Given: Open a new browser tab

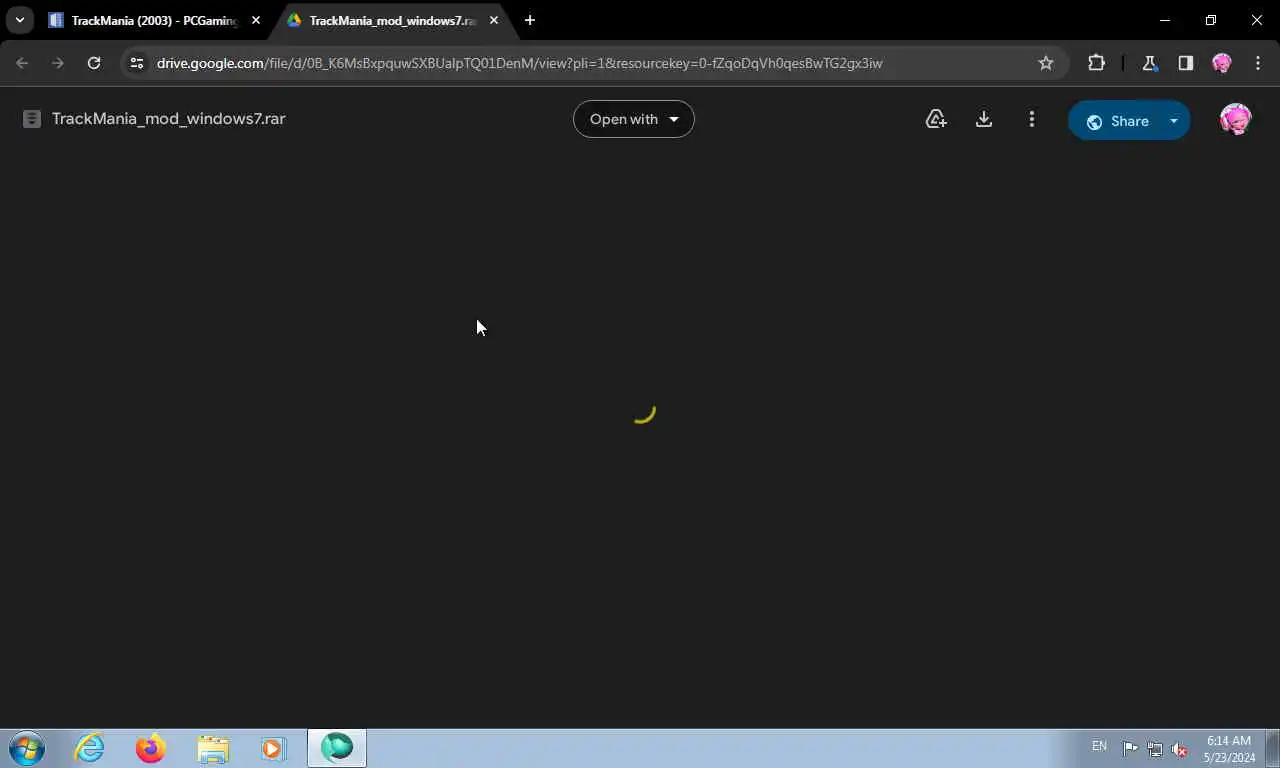Looking at the screenshot, I should (x=530, y=20).
